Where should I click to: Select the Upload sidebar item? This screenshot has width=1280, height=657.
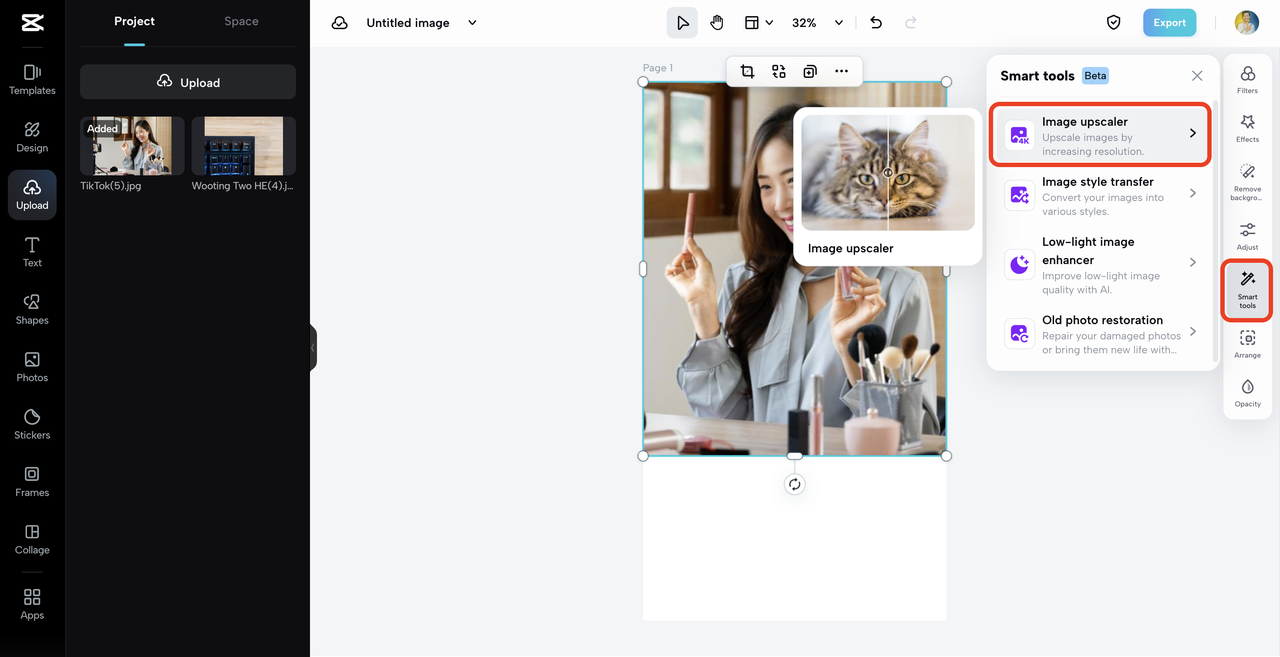32,195
